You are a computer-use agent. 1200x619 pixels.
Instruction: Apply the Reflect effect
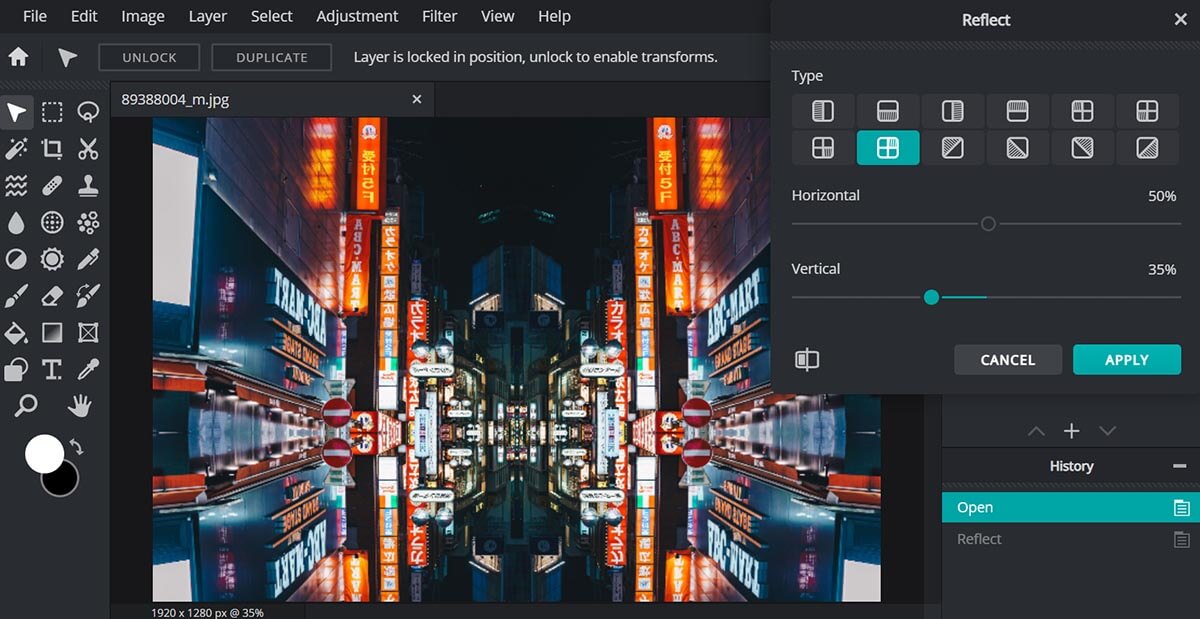[1126, 359]
